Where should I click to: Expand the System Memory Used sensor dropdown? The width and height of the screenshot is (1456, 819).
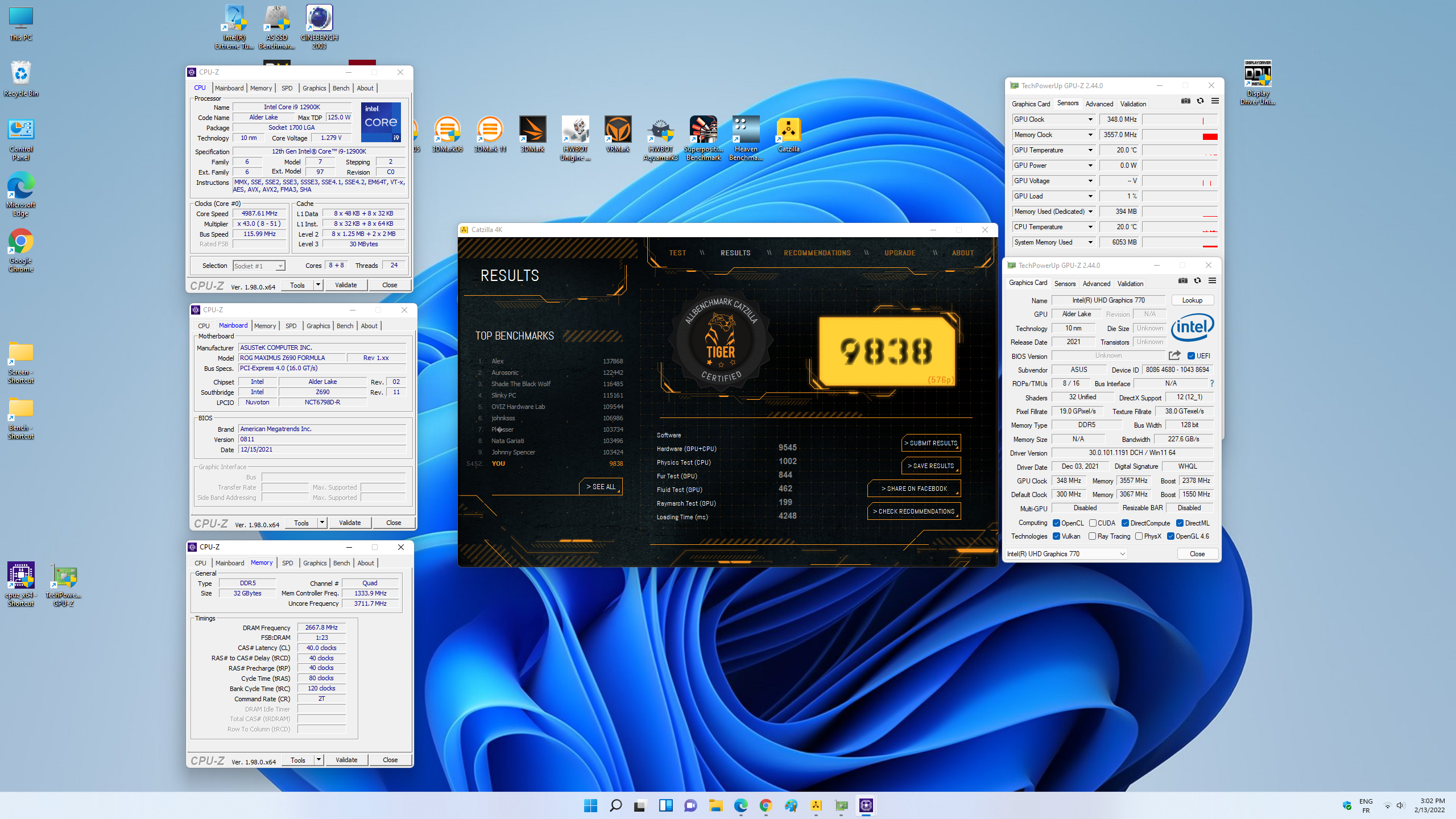[x=1090, y=242]
